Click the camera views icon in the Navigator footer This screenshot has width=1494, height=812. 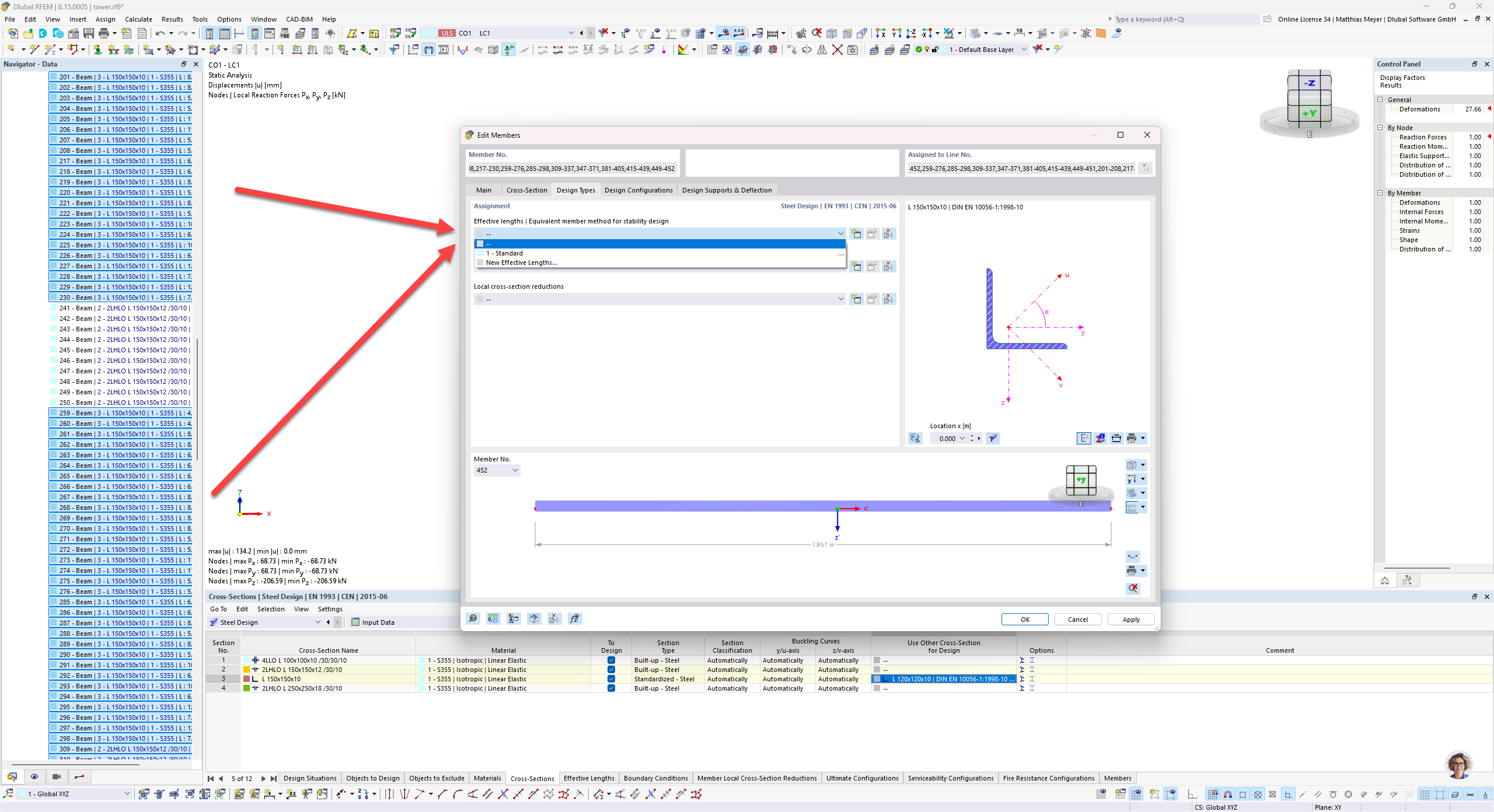point(57,776)
